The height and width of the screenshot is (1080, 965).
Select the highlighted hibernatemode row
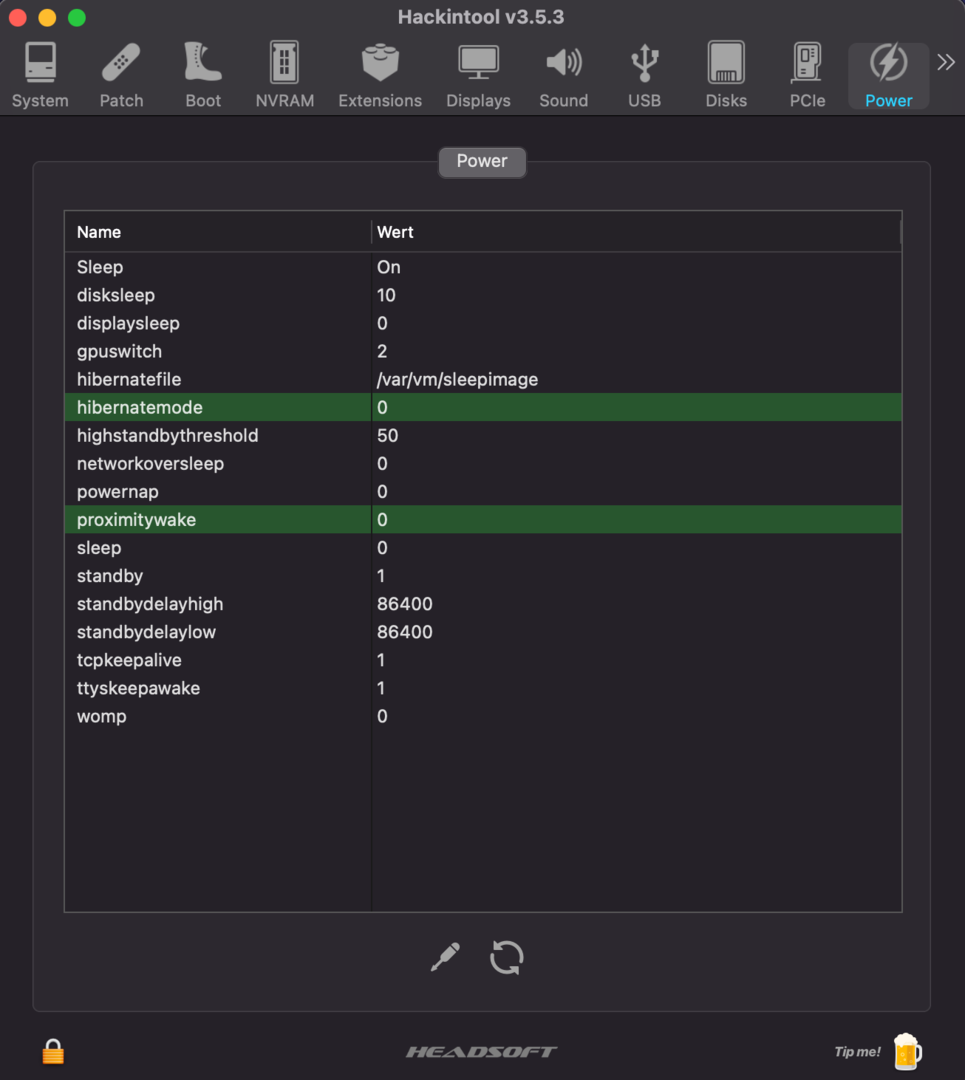[483, 408]
